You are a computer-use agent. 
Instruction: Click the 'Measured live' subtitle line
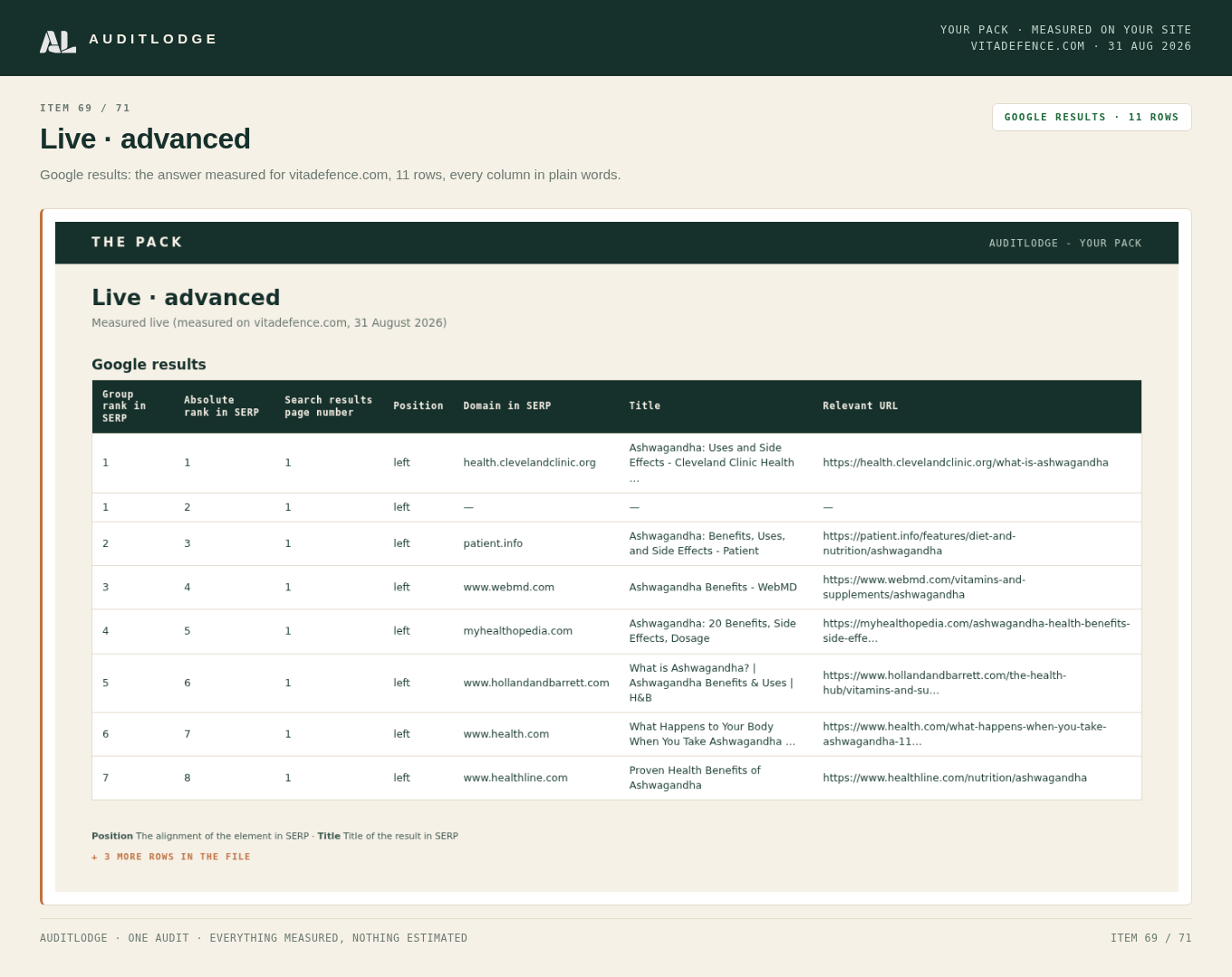269,322
